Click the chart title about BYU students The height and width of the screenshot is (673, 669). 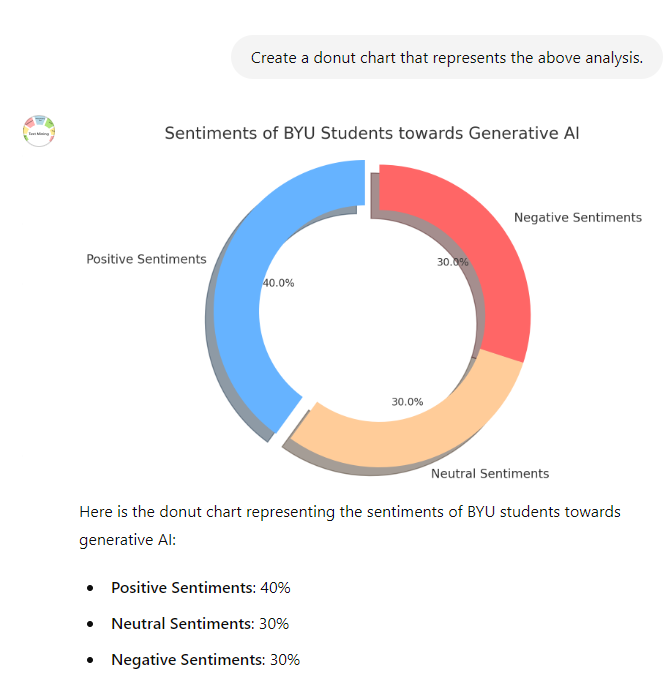click(x=371, y=133)
